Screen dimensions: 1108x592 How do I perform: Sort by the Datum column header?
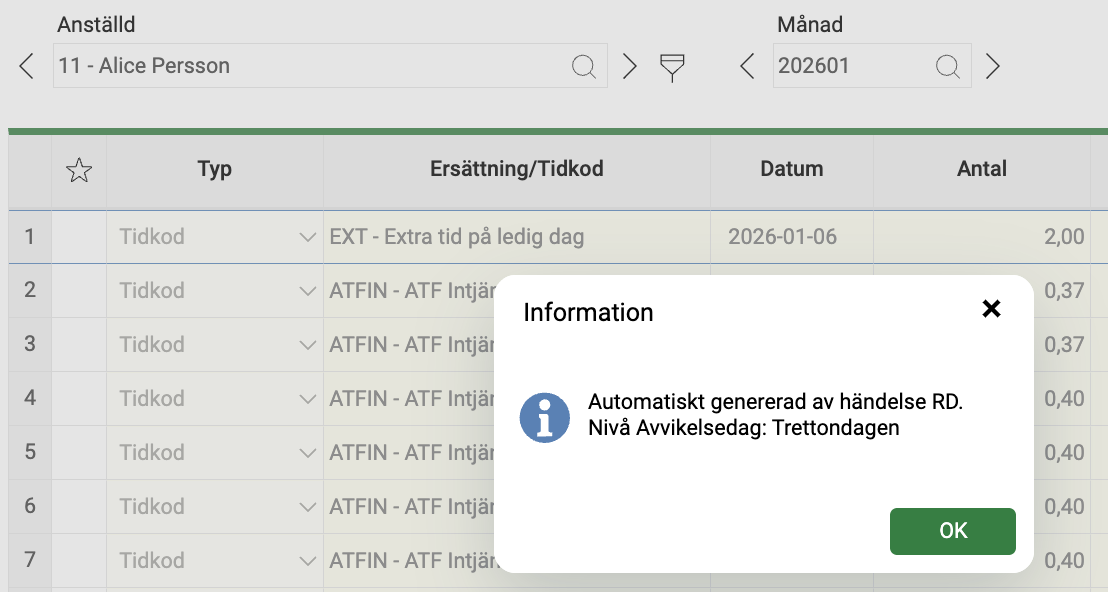[x=791, y=169]
